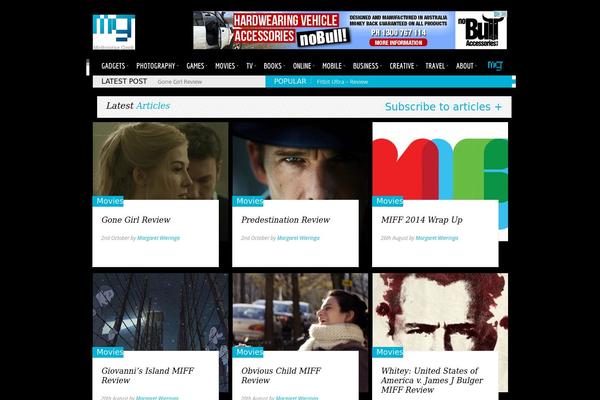Open Whitey: United States of America title

(432, 380)
